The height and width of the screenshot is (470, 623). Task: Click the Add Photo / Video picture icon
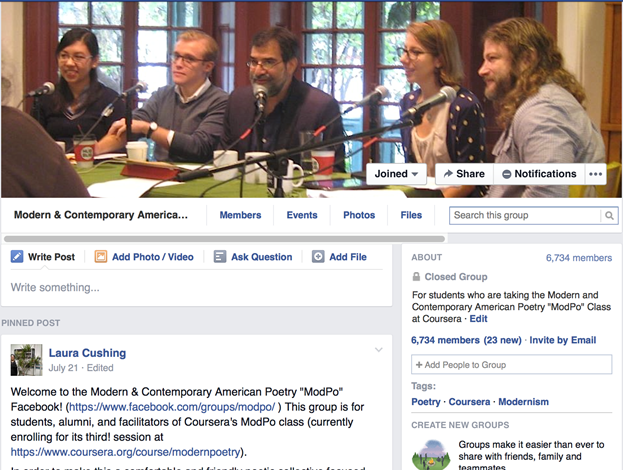click(101, 257)
